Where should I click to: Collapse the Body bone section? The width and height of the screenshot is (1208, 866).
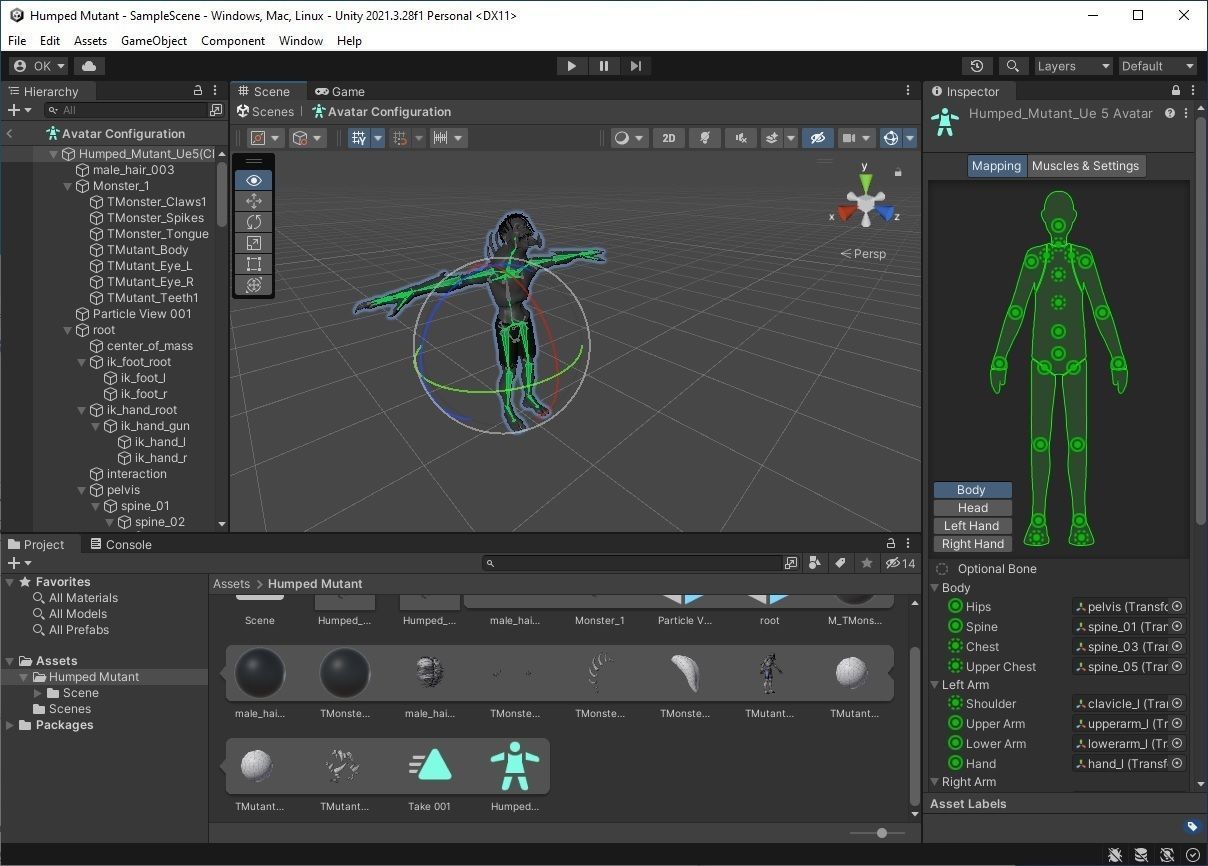click(x=936, y=588)
